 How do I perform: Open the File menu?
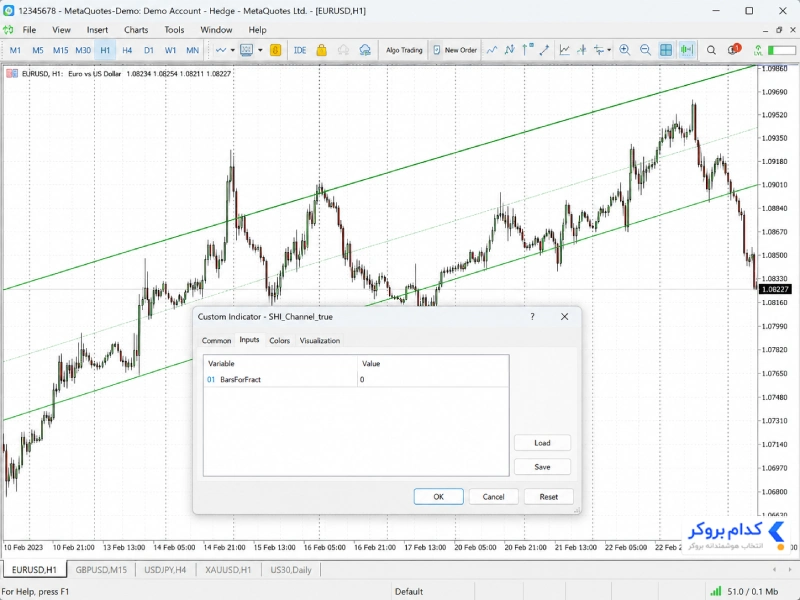pyautogui.click(x=29, y=30)
